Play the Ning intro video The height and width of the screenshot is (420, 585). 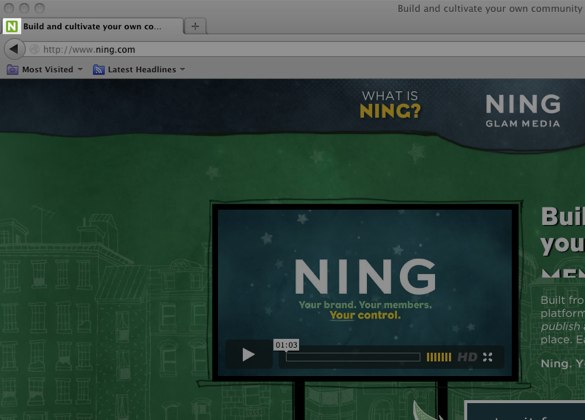click(x=248, y=354)
